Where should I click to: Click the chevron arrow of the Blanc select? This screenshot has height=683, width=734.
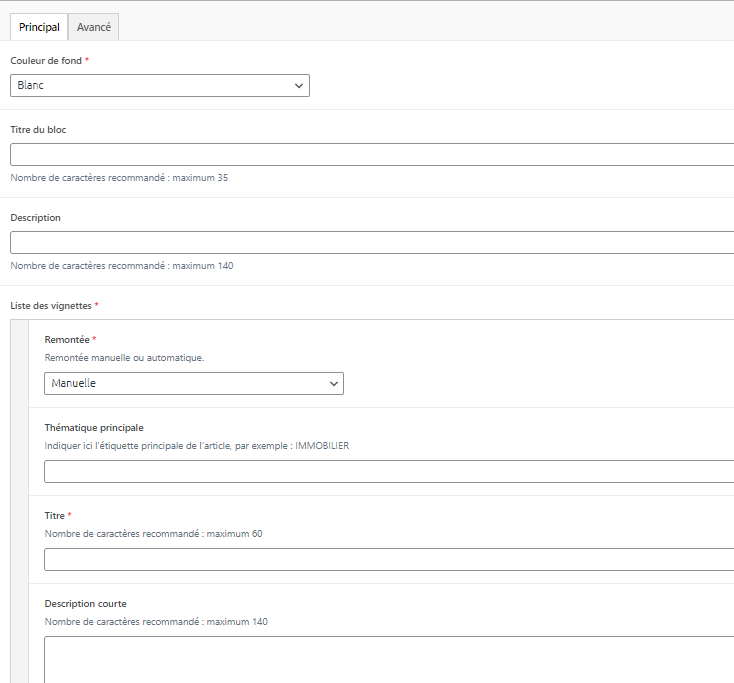(x=299, y=86)
